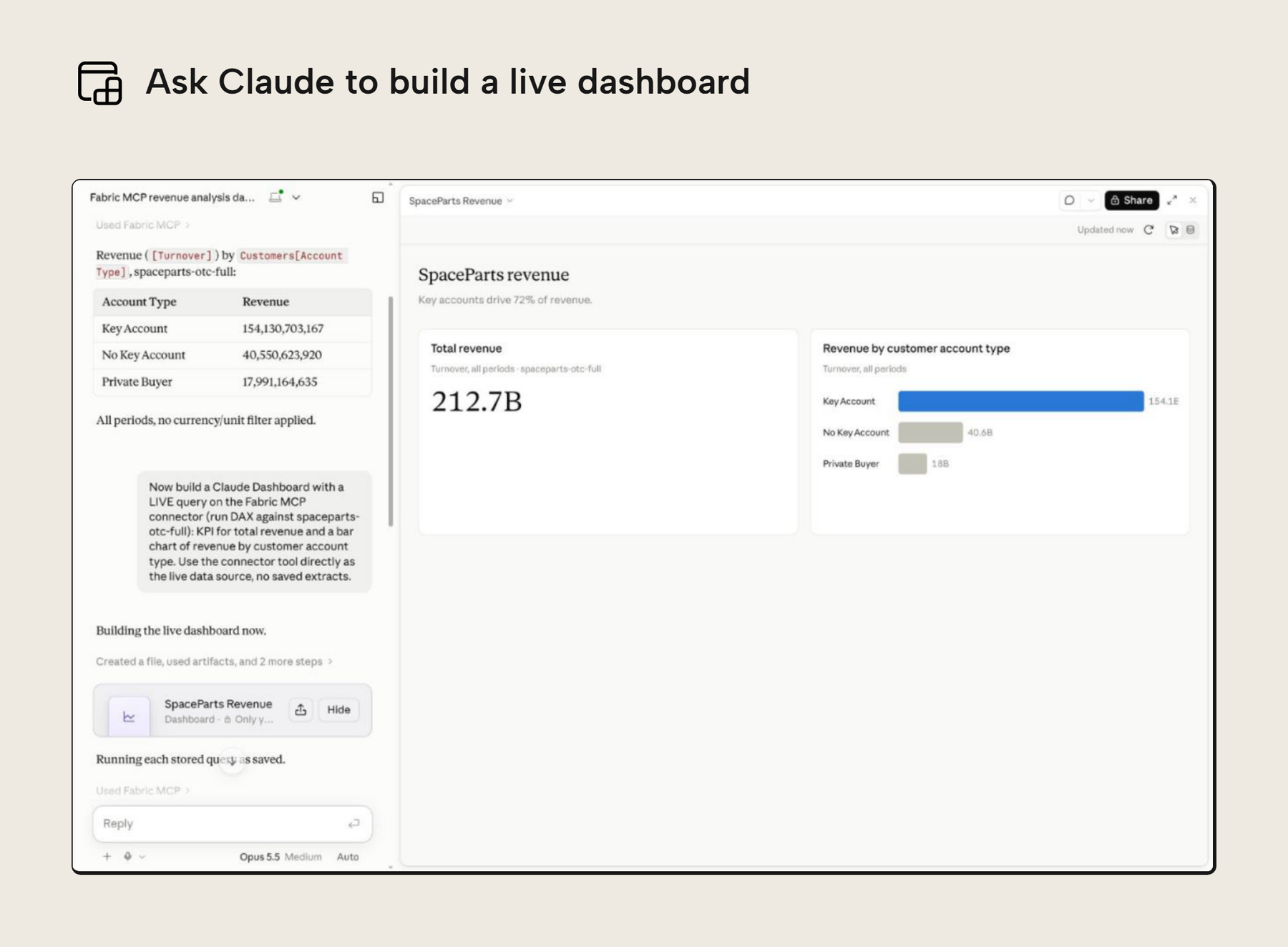Expand the top Used Fabric MCP step
Screen dimensions: 1288x947
point(142,225)
